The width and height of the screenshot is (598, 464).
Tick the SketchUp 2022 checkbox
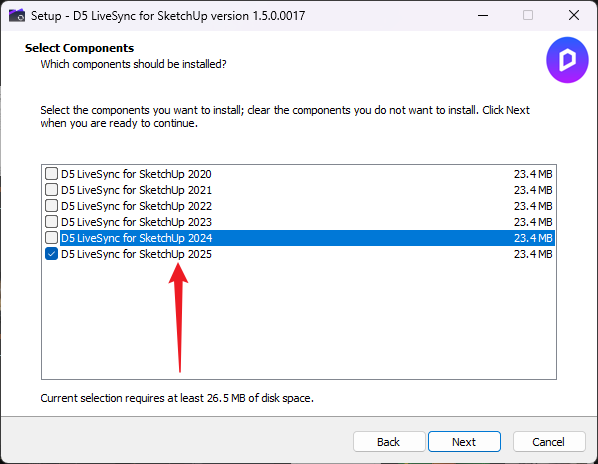click(x=51, y=206)
